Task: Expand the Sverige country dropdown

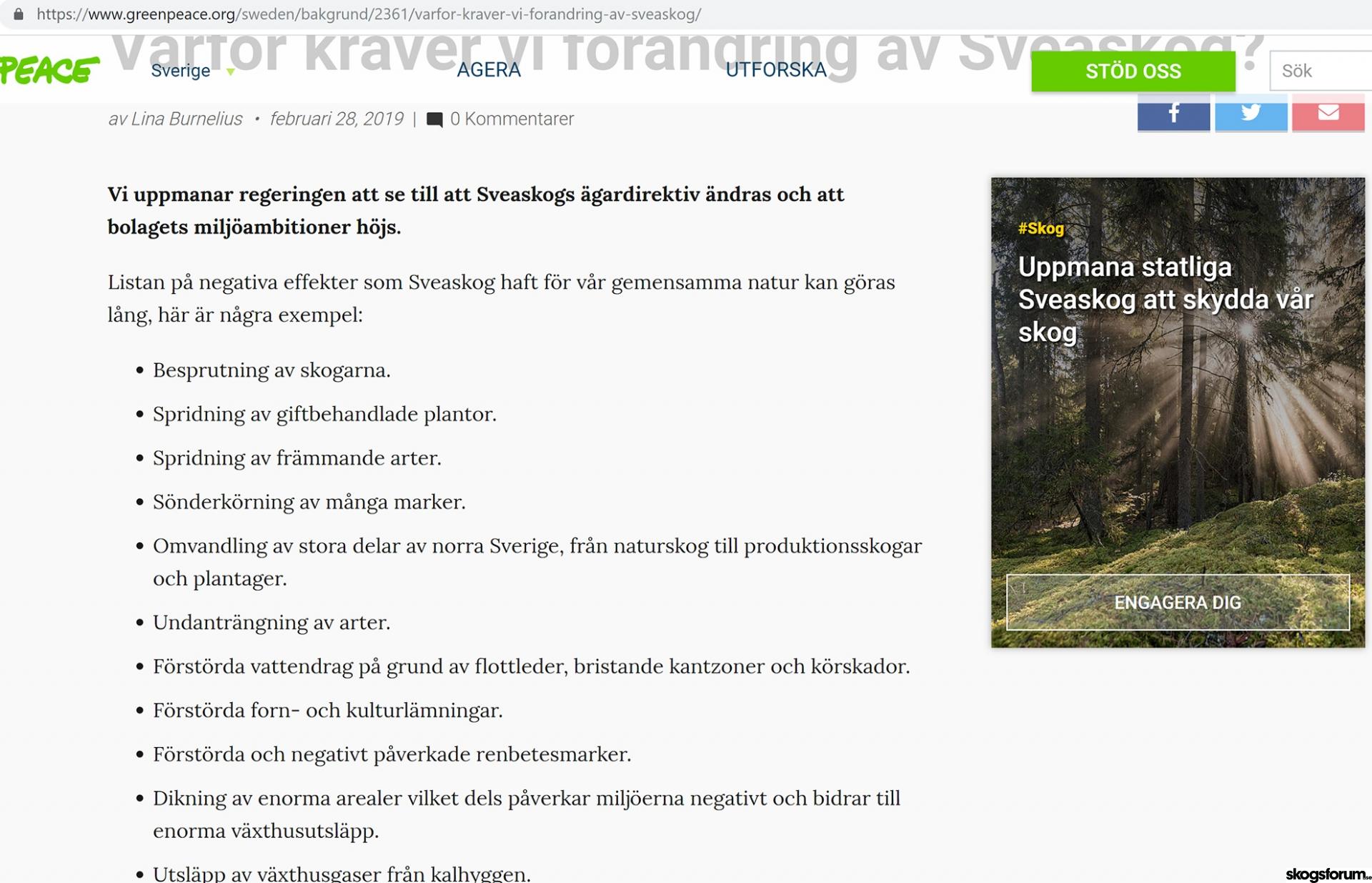Action: click(193, 71)
